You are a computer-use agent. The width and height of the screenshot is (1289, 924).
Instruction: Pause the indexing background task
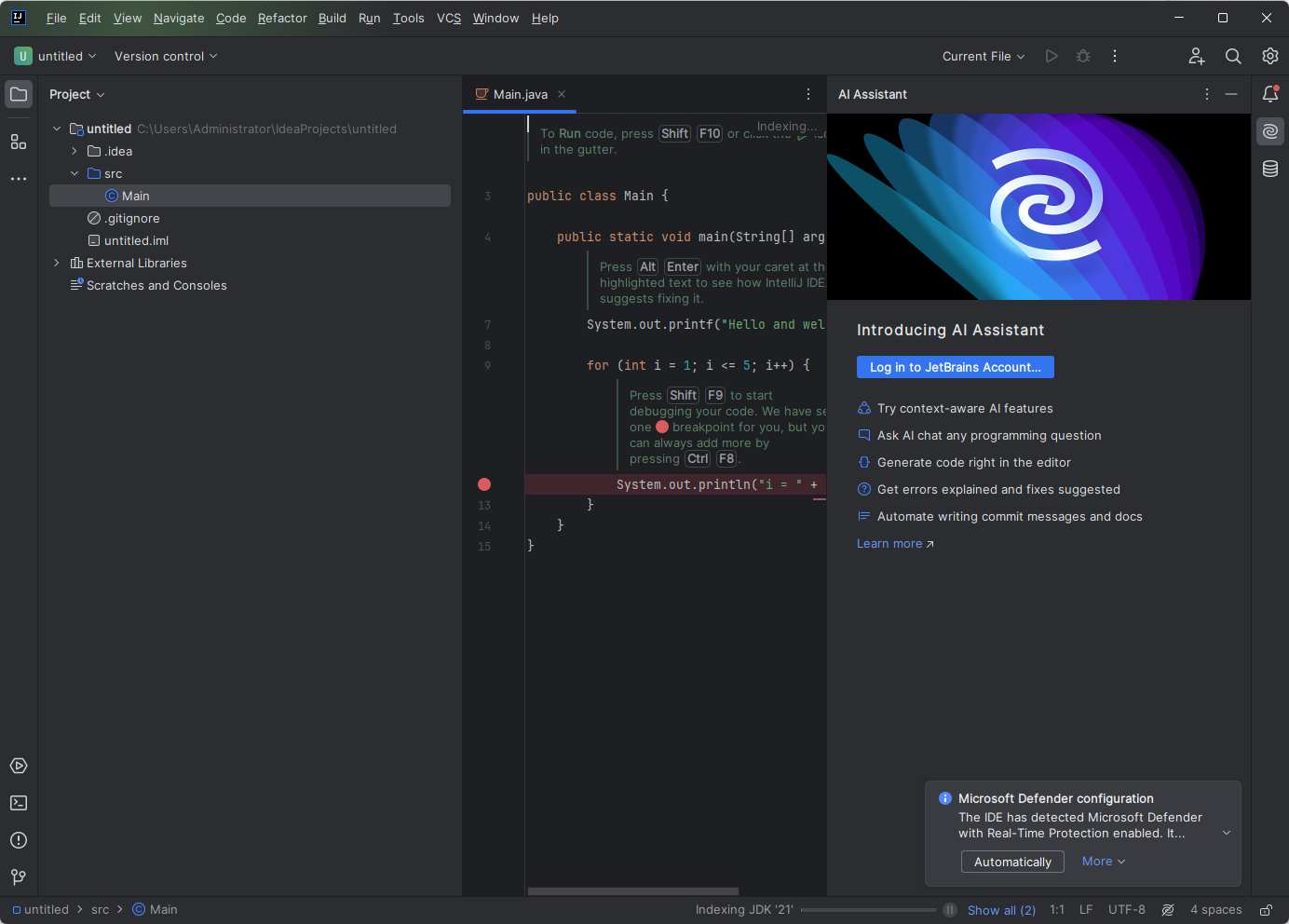[950, 910]
